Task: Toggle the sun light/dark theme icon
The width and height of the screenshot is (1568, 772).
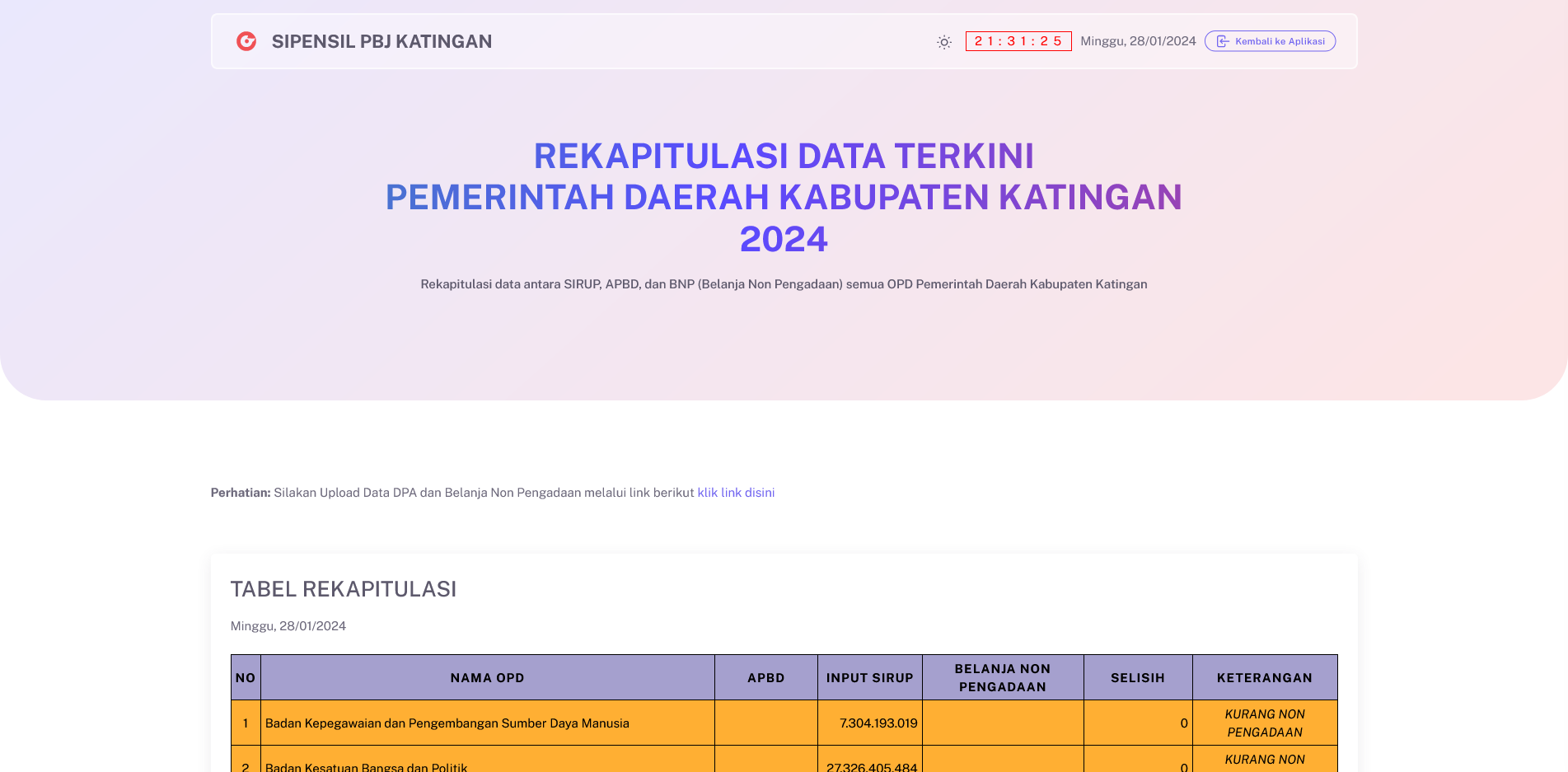Action: pos(944,42)
